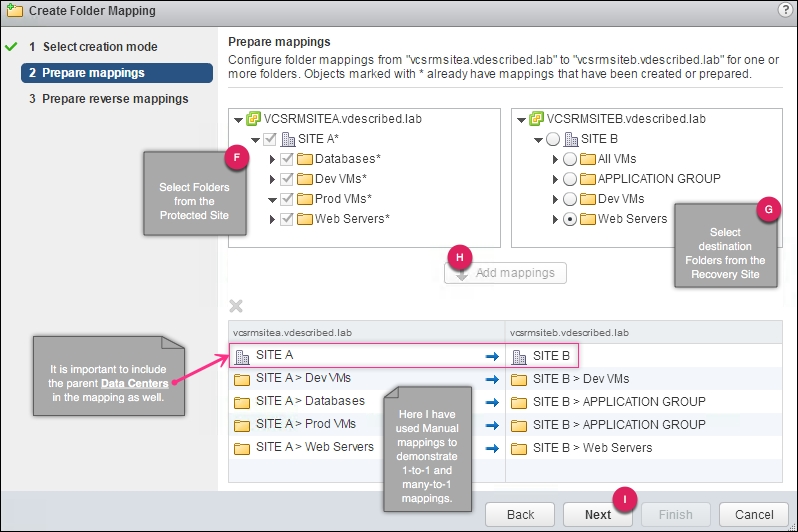Viewport: 798px width, 532px height.
Task: Click the Add mappings button
Action: point(505,273)
